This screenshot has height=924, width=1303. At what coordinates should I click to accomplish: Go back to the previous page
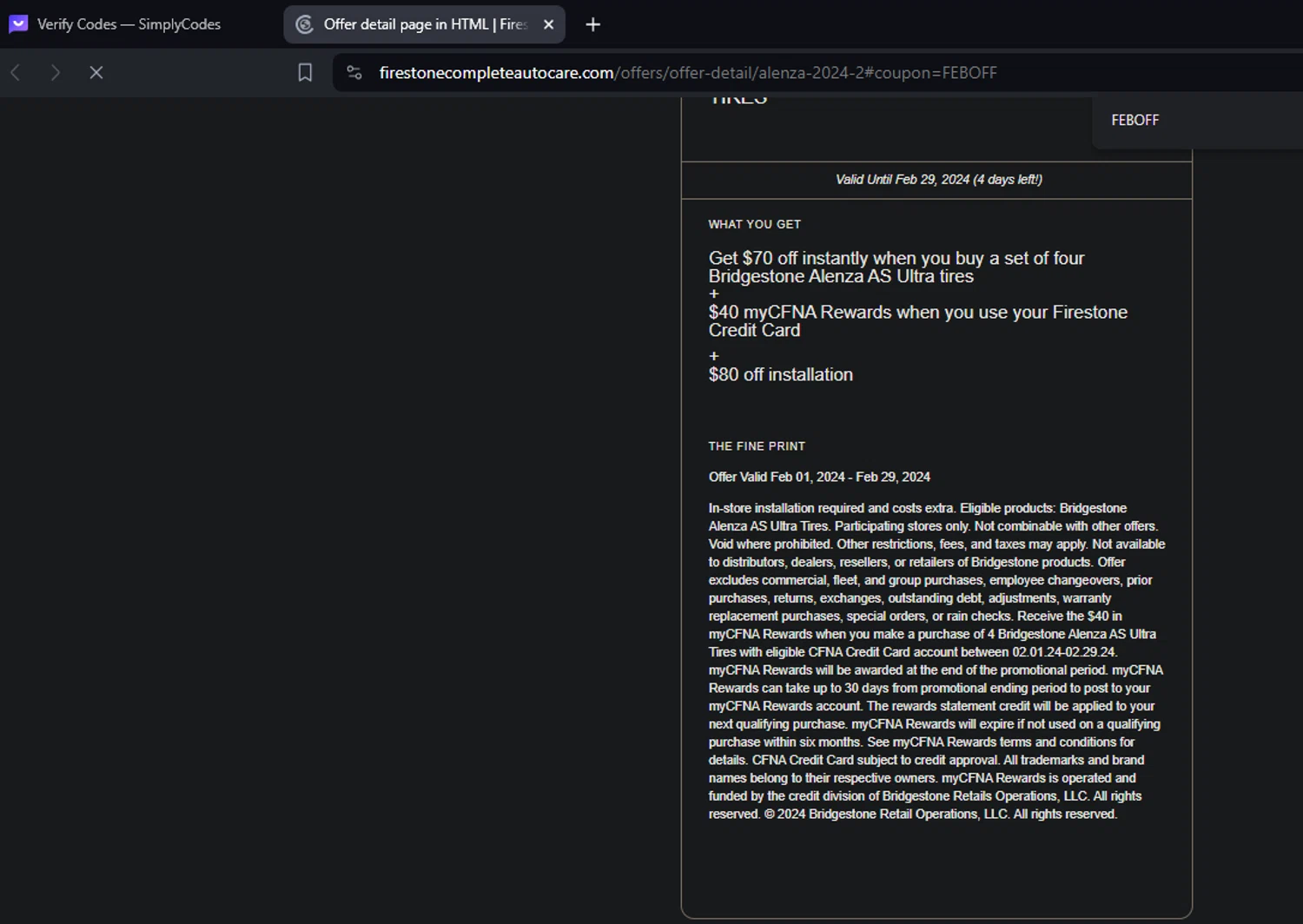[x=16, y=73]
